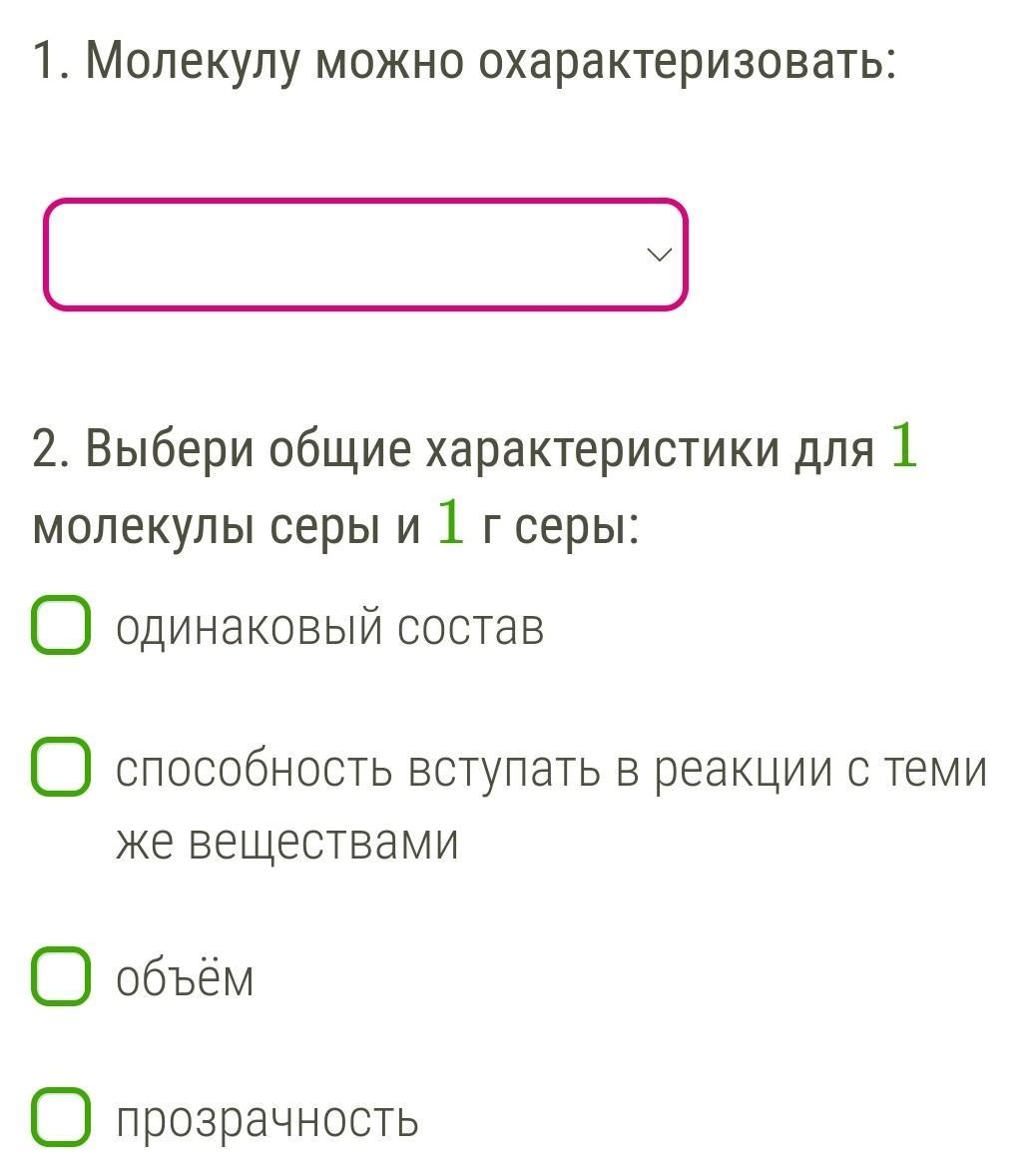The image size is (1036, 1174).
Task: Click the "способность вступать в реакции с теми" label
Action: point(551,769)
